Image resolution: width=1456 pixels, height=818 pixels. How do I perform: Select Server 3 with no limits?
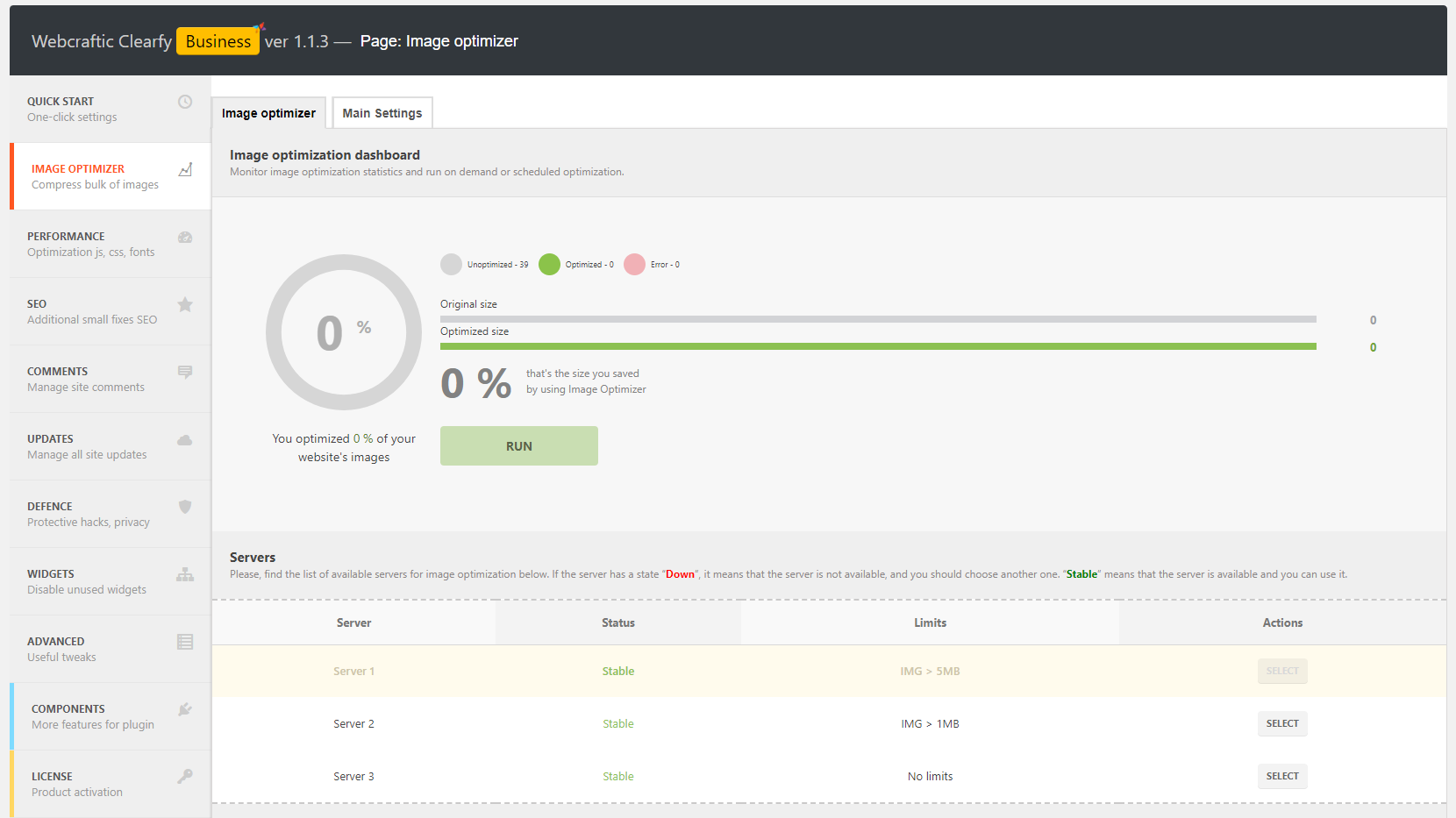(1281, 776)
